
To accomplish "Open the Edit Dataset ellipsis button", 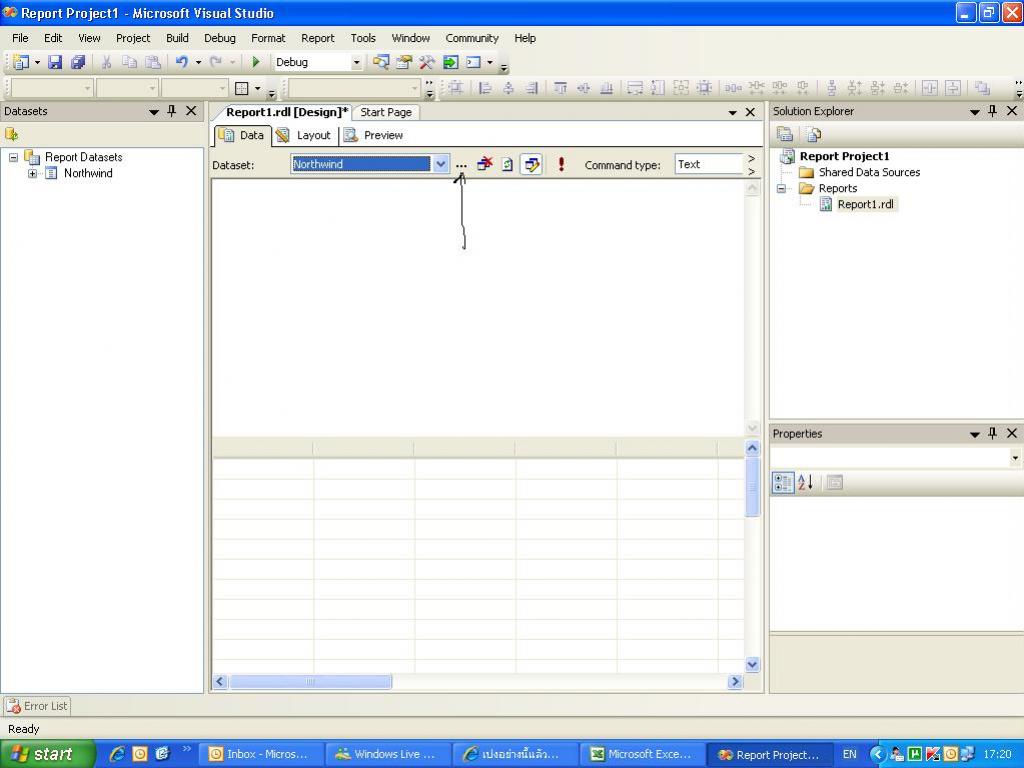I will click(461, 165).
